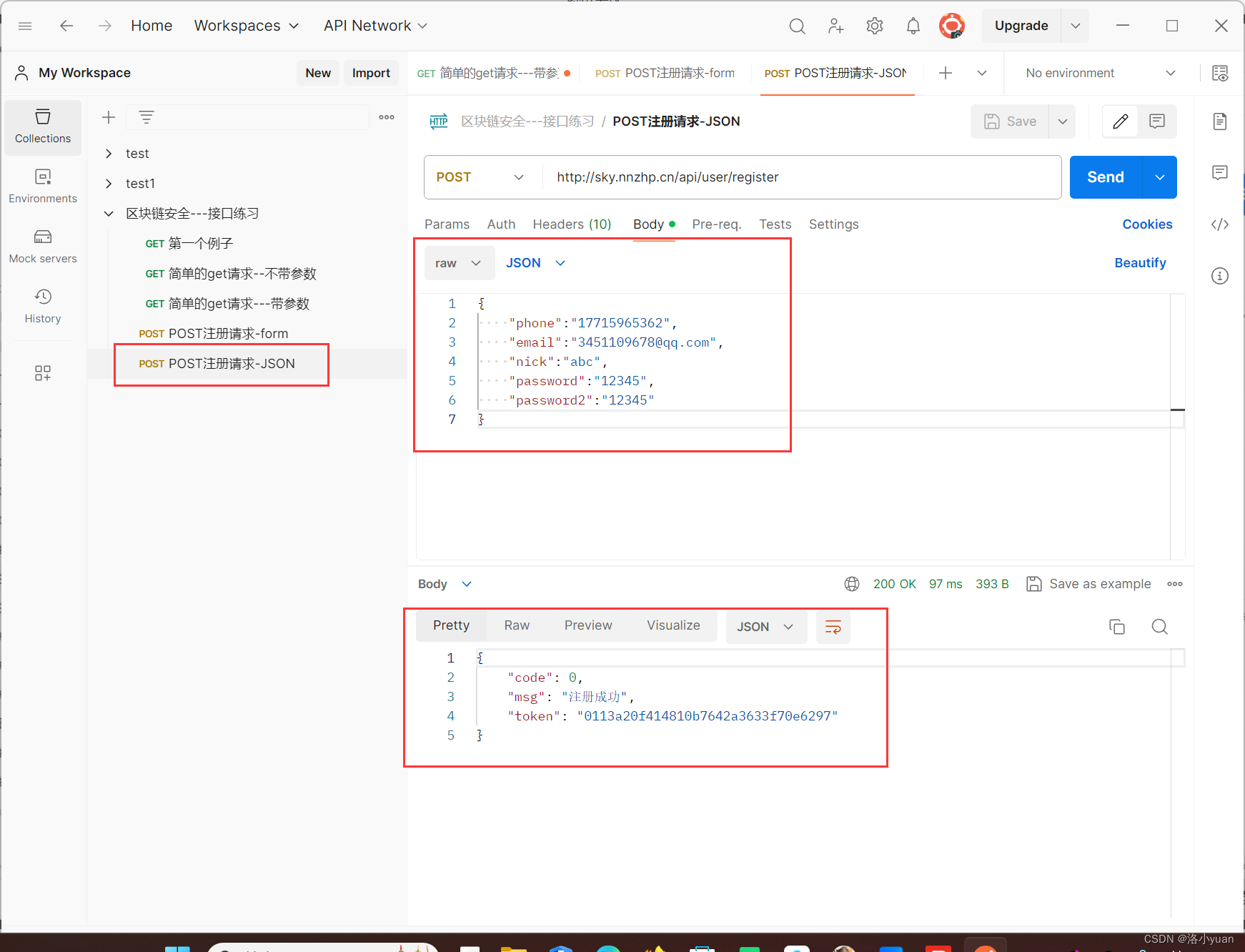Open the JSON body format dropdown

(536, 263)
